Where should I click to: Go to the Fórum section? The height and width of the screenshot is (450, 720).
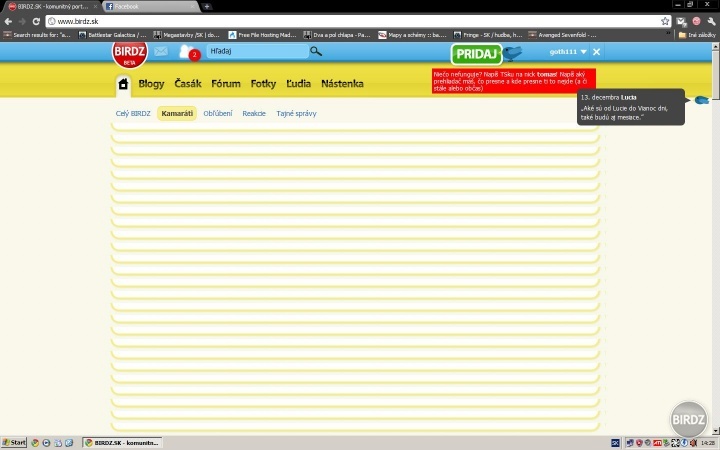tap(226, 84)
